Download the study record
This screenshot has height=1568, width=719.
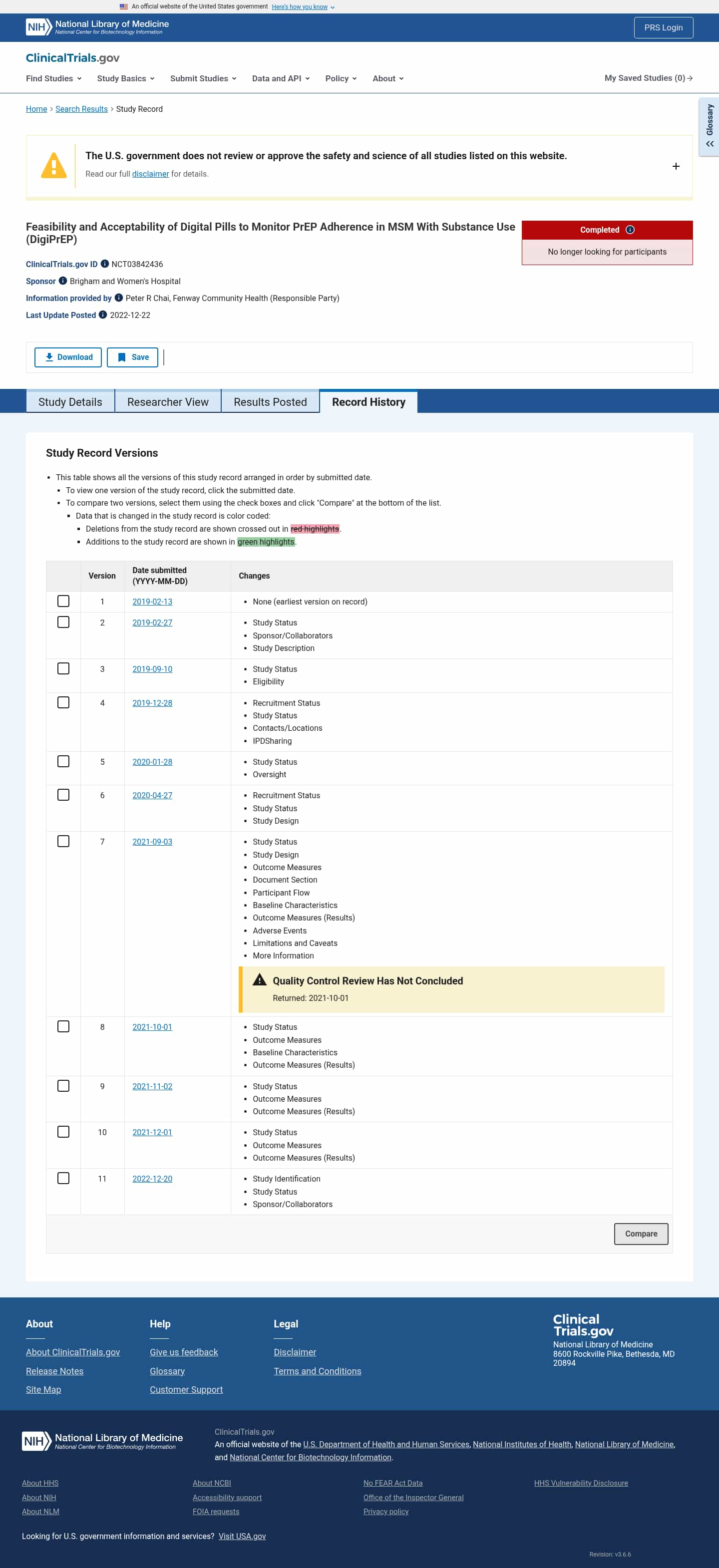click(68, 357)
